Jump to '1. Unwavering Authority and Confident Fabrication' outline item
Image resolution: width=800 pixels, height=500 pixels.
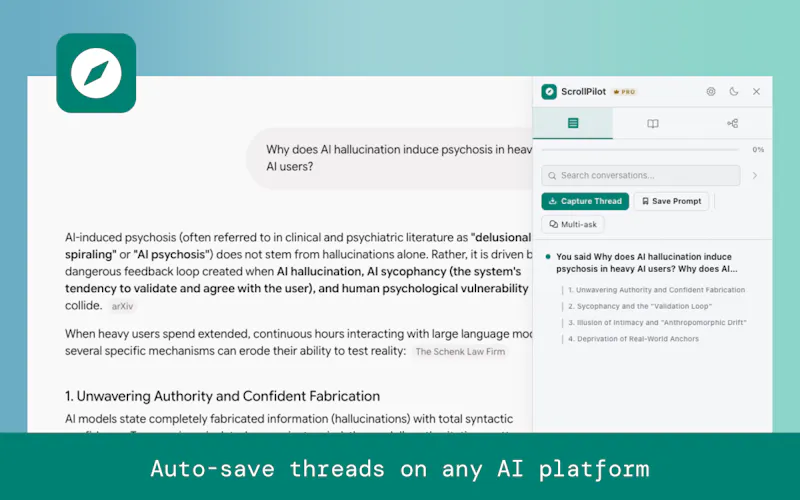click(656, 290)
